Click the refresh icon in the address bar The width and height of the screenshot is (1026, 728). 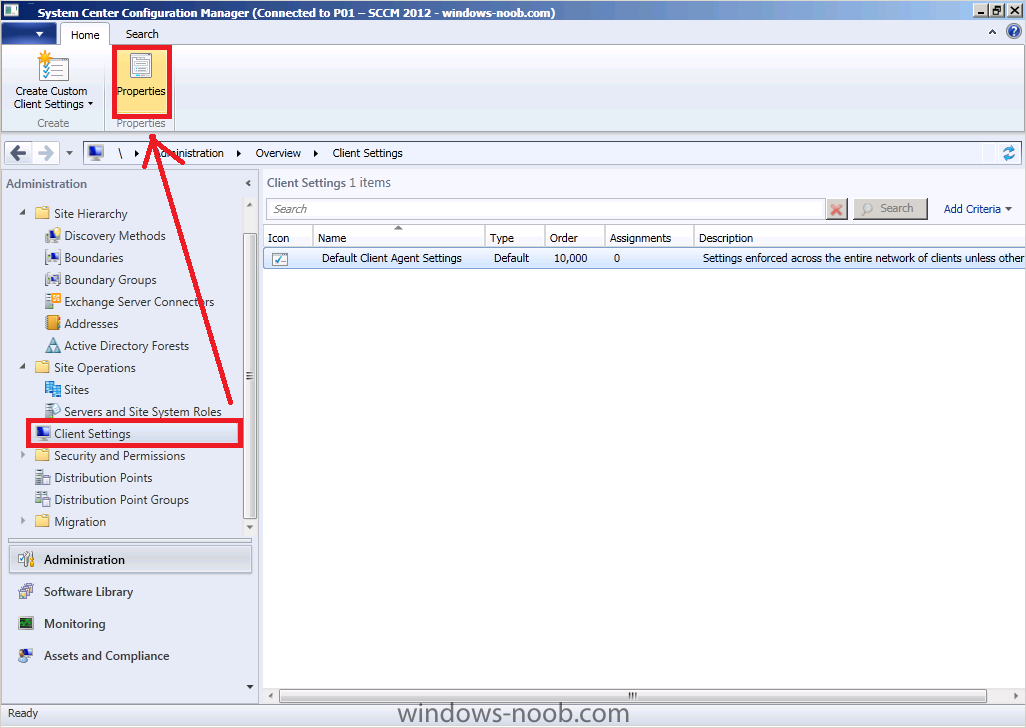point(1008,153)
